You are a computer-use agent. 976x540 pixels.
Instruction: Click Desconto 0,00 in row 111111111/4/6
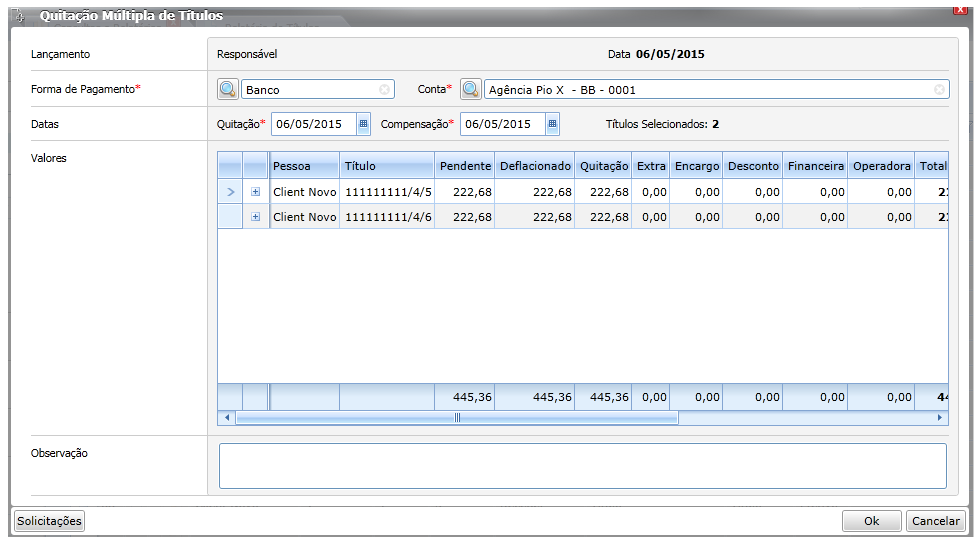pyautogui.click(x=753, y=216)
